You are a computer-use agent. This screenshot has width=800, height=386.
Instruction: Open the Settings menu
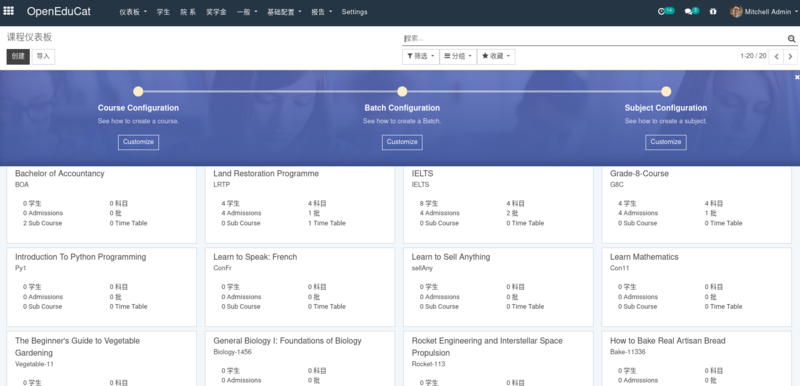click(x=354, y=12)
